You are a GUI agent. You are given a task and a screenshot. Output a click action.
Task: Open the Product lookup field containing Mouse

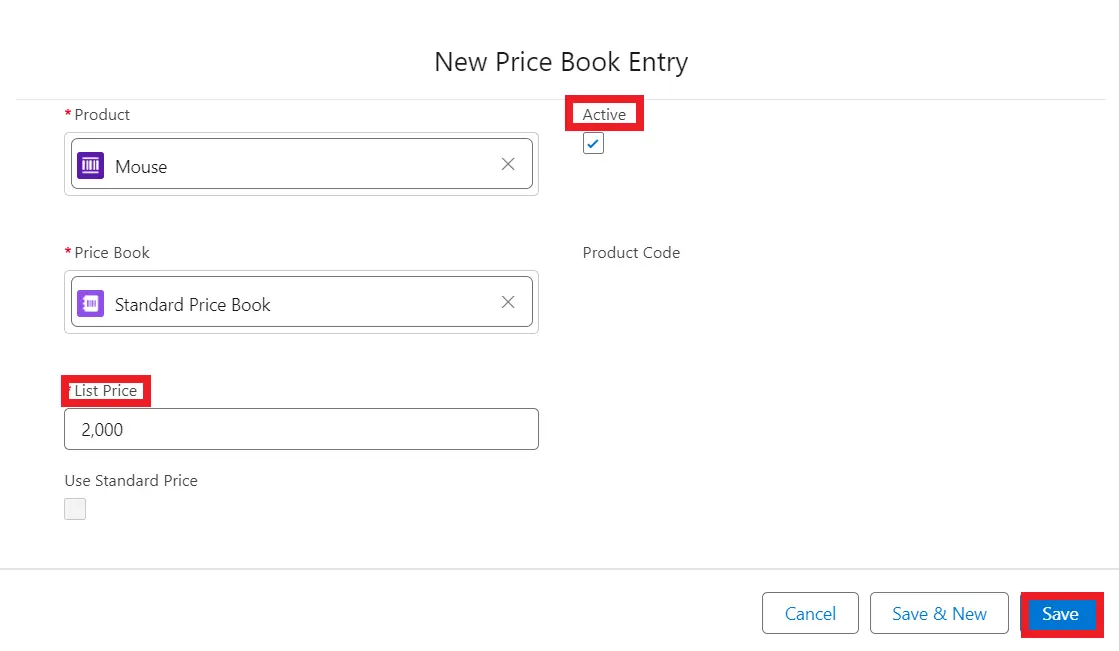[x=300, y=165]
